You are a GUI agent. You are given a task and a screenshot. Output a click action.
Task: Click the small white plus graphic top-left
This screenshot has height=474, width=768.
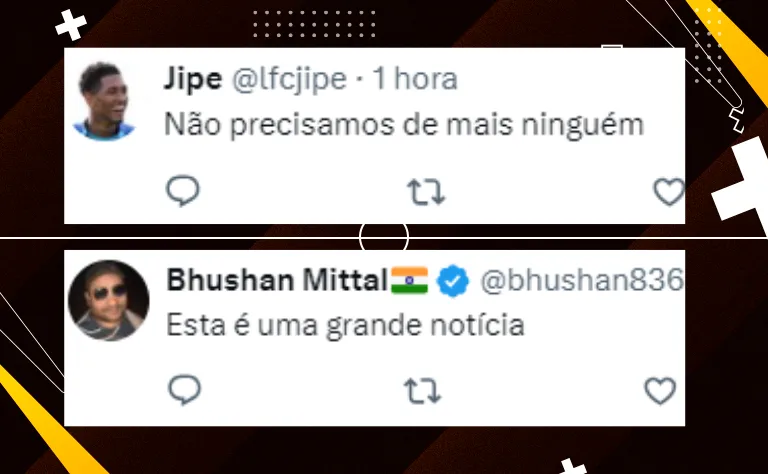point(71,24)
